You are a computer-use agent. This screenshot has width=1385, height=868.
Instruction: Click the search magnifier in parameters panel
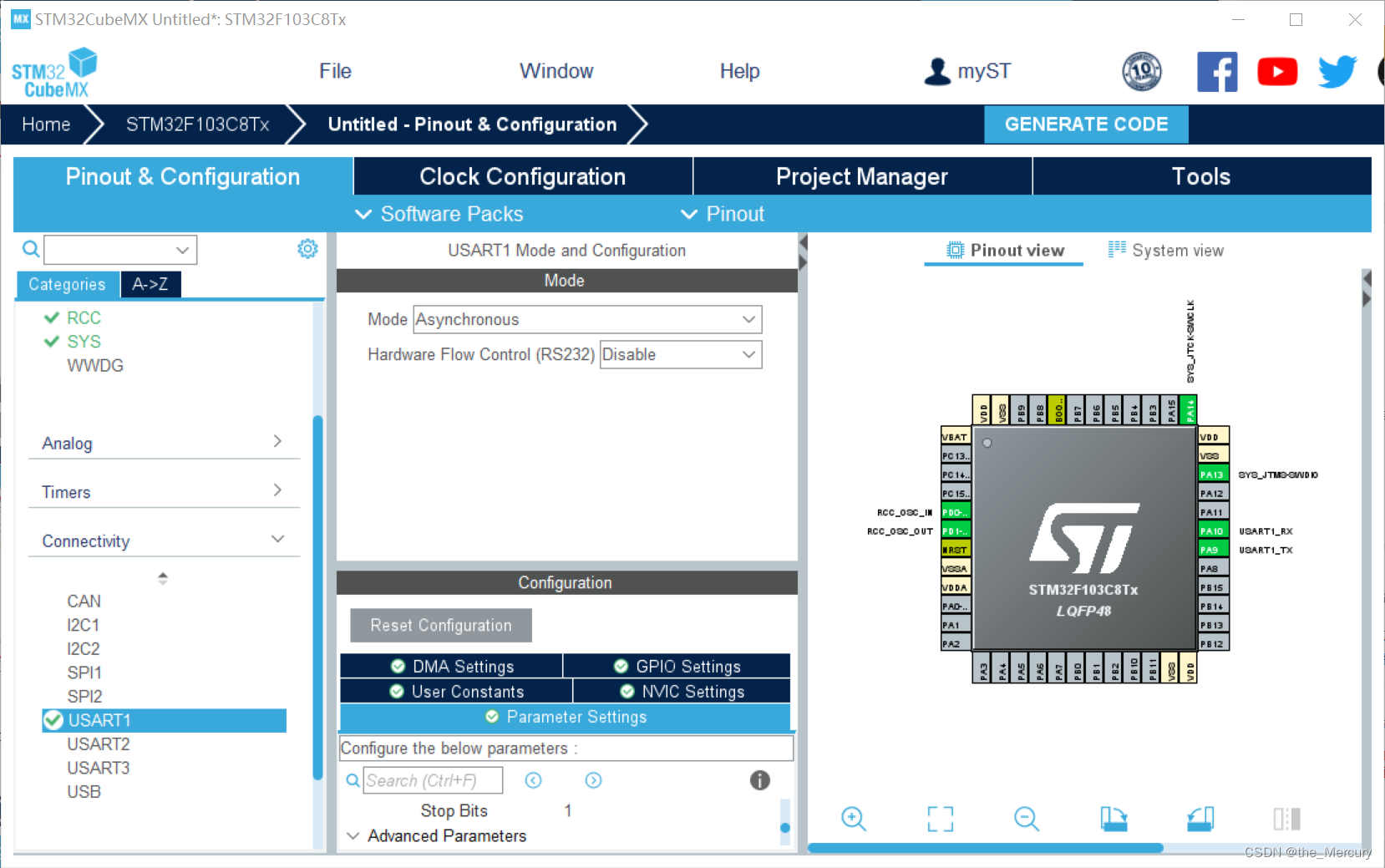tap(352, 780)
